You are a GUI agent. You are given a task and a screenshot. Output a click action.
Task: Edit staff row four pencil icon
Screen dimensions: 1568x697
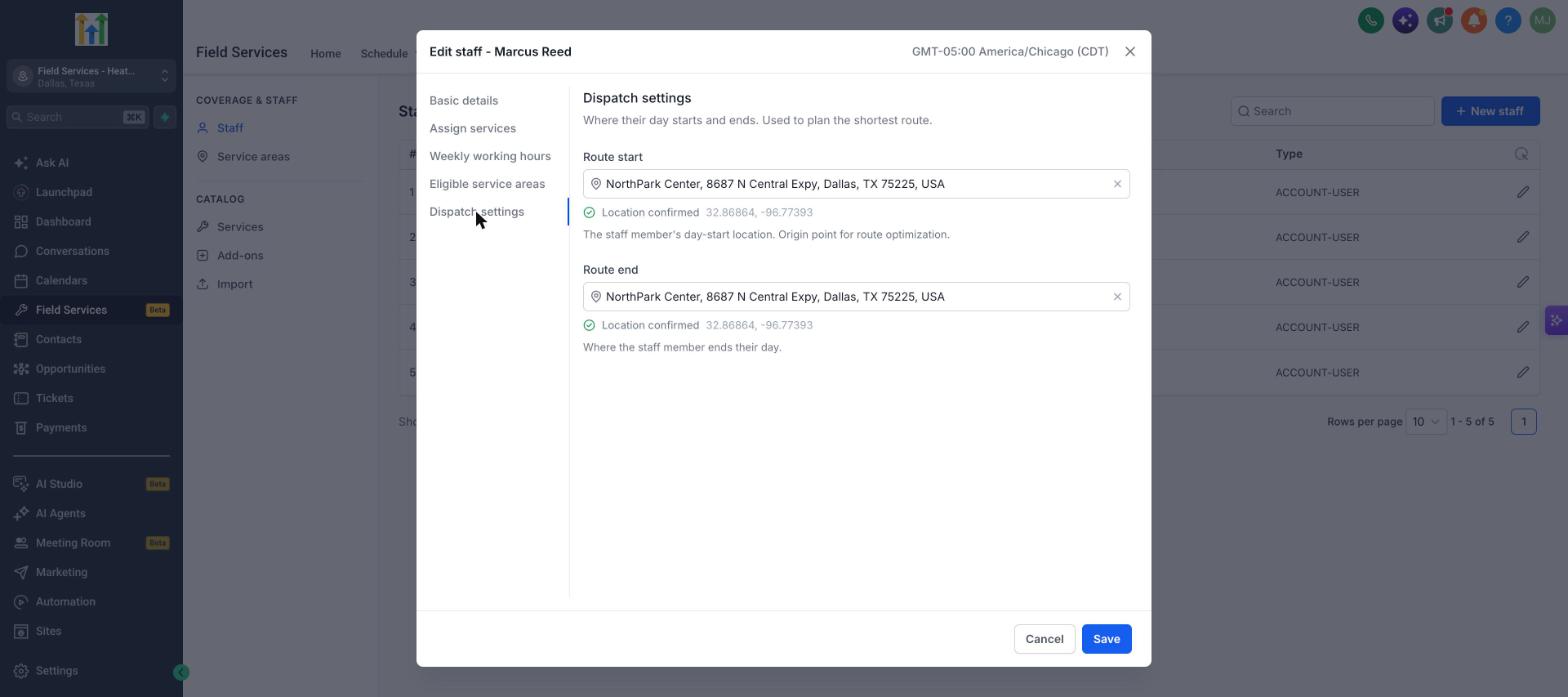tap(1523, 327)
